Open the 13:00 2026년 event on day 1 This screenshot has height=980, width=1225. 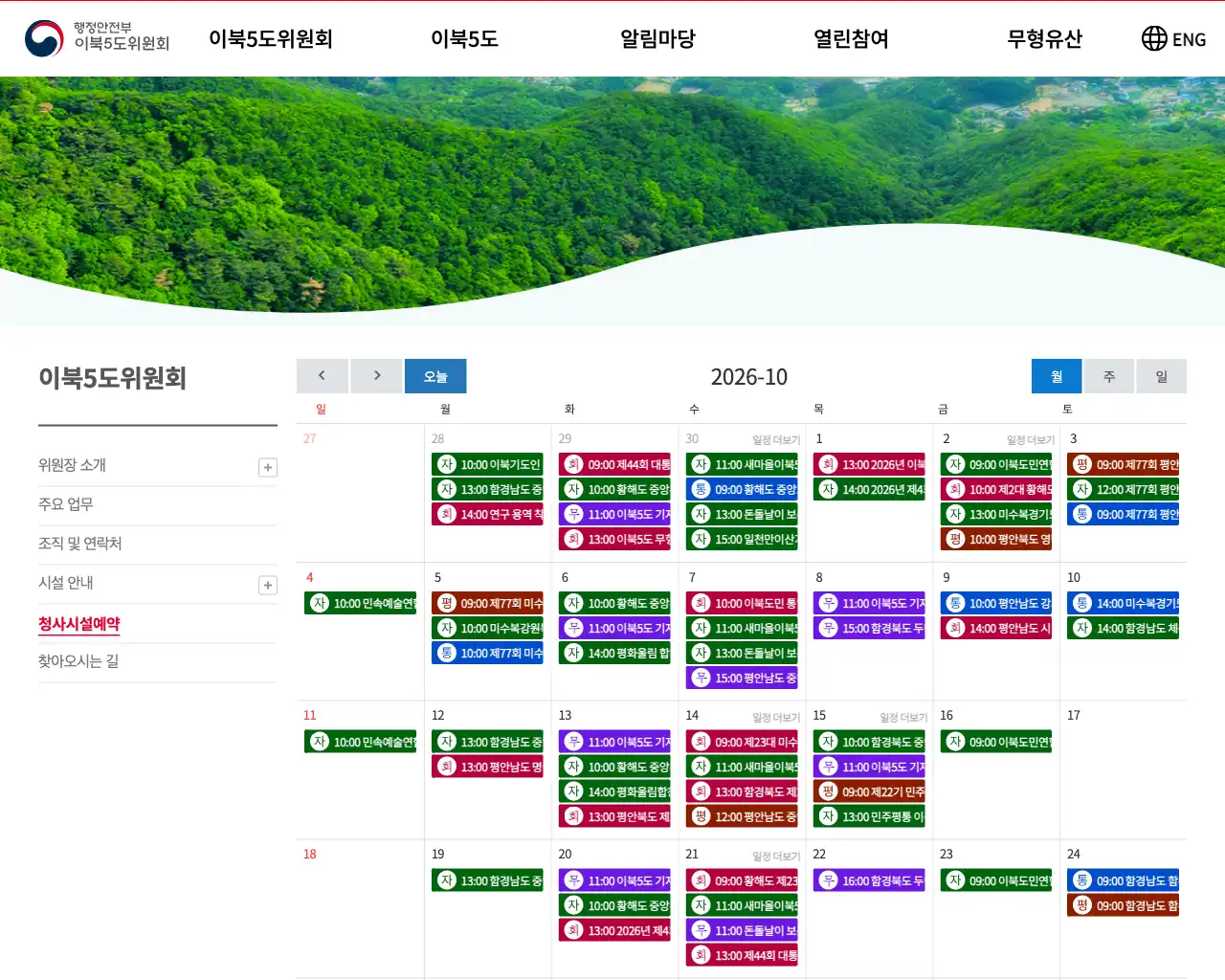click(869, 464)
